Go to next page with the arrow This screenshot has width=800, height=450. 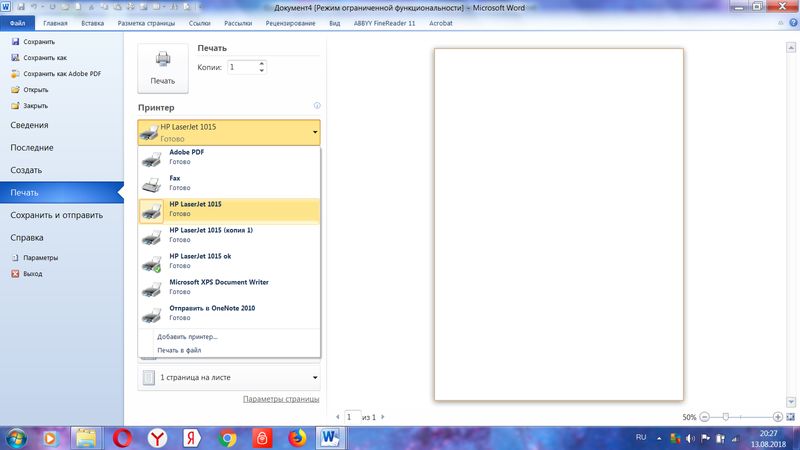coord(384,416)
